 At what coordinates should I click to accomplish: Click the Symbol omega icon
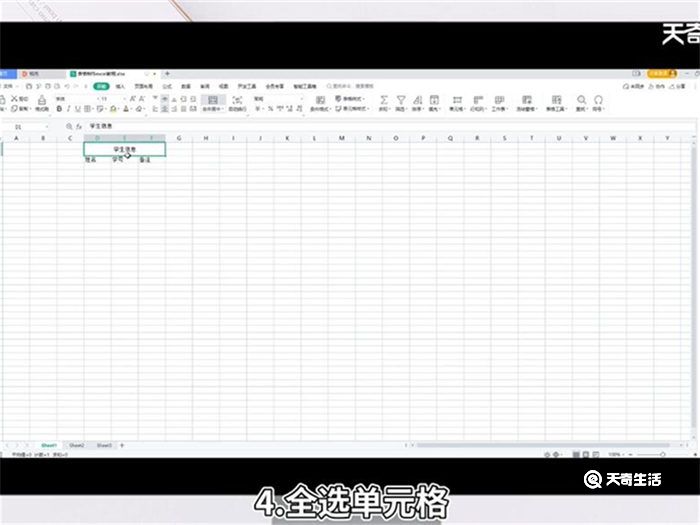(598, 100)
